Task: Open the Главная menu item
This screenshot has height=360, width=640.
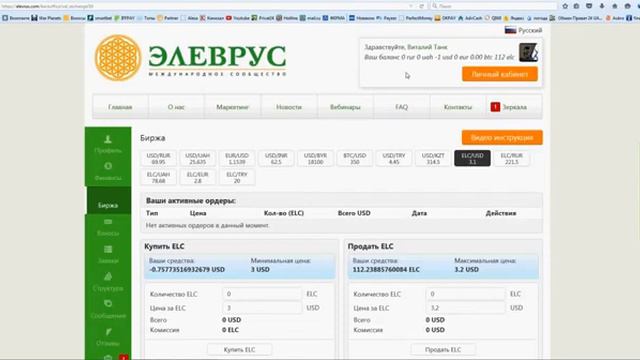Action: 120,107
